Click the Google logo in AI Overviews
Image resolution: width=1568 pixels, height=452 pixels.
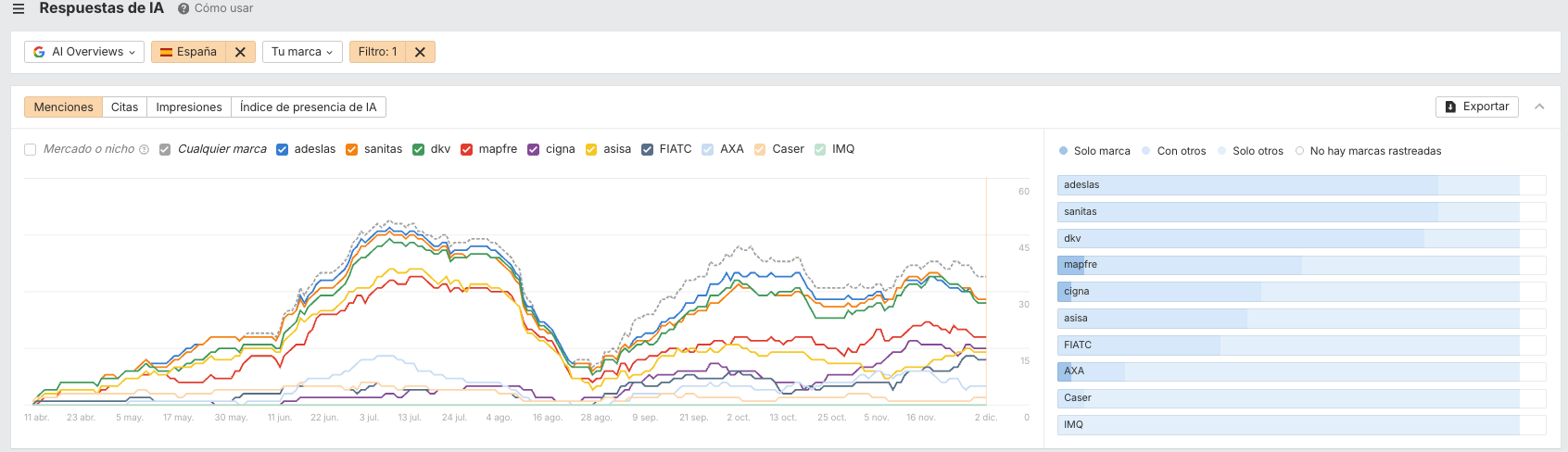(x=39, y=52)
